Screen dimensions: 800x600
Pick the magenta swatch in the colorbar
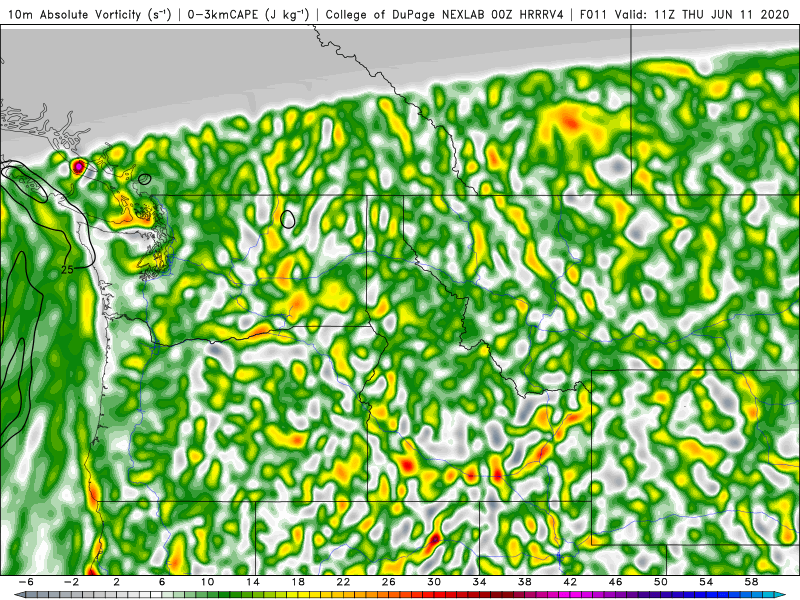pyautogui.click(x=576, y=594)
